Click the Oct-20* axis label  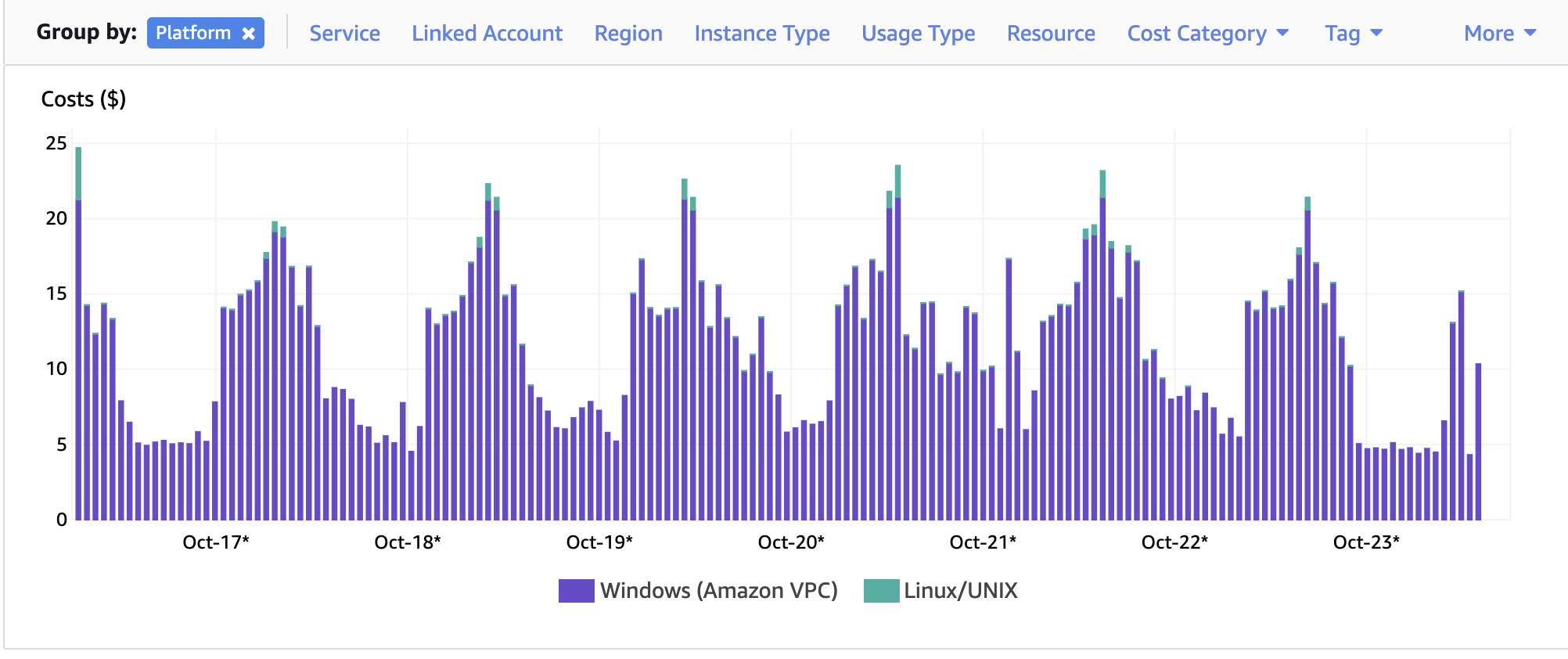tap(791, 542)
